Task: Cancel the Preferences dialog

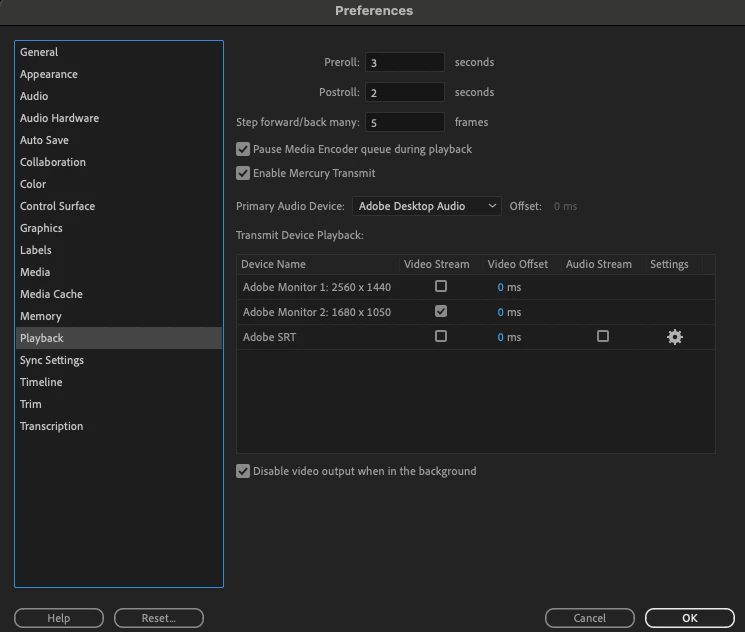Action: coord(590,618)
